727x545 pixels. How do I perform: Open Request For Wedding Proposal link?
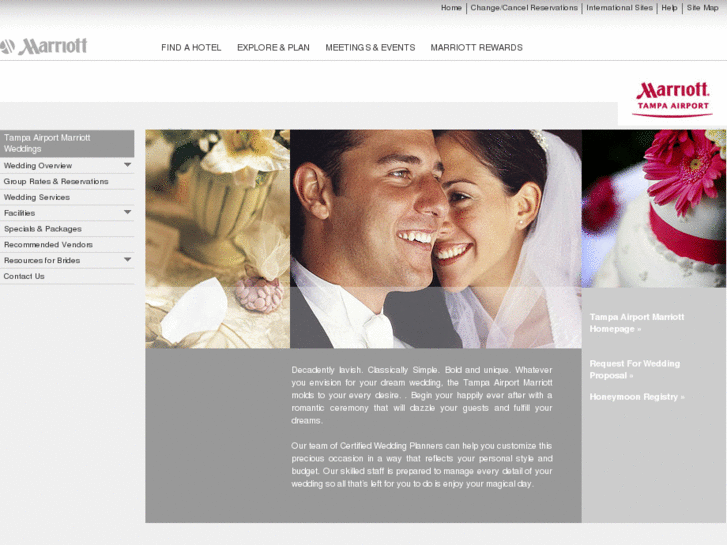pyautogui.click(x=635, y=370)
